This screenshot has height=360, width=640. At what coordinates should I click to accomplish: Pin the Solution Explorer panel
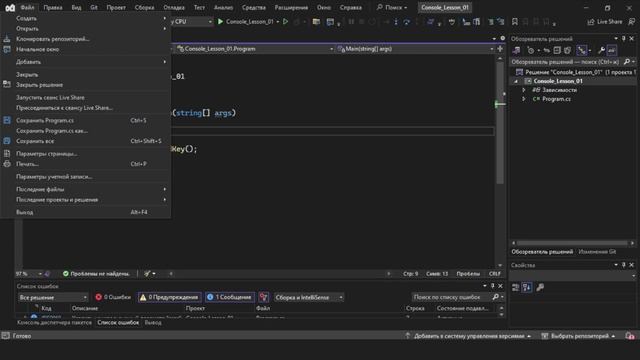pyautogui.click(x=624, y=38)
